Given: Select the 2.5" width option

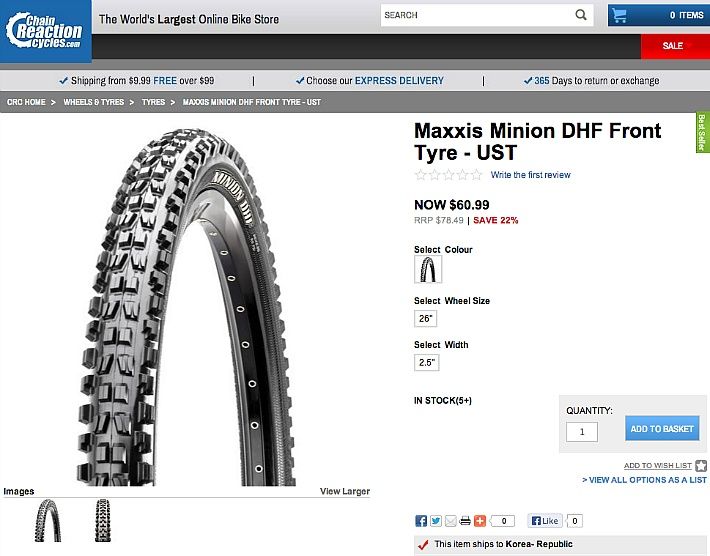Looking at the screenshot, I should (x=427, y=362).
